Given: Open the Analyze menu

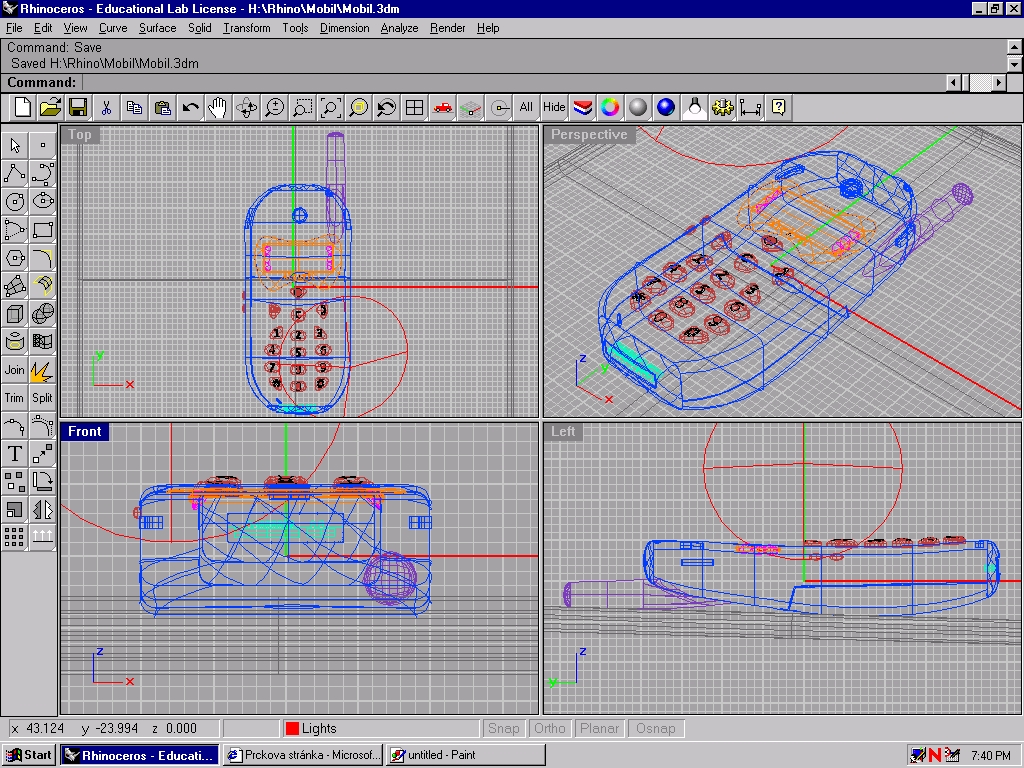Looking at the screenshot, I should pos(399,28).
